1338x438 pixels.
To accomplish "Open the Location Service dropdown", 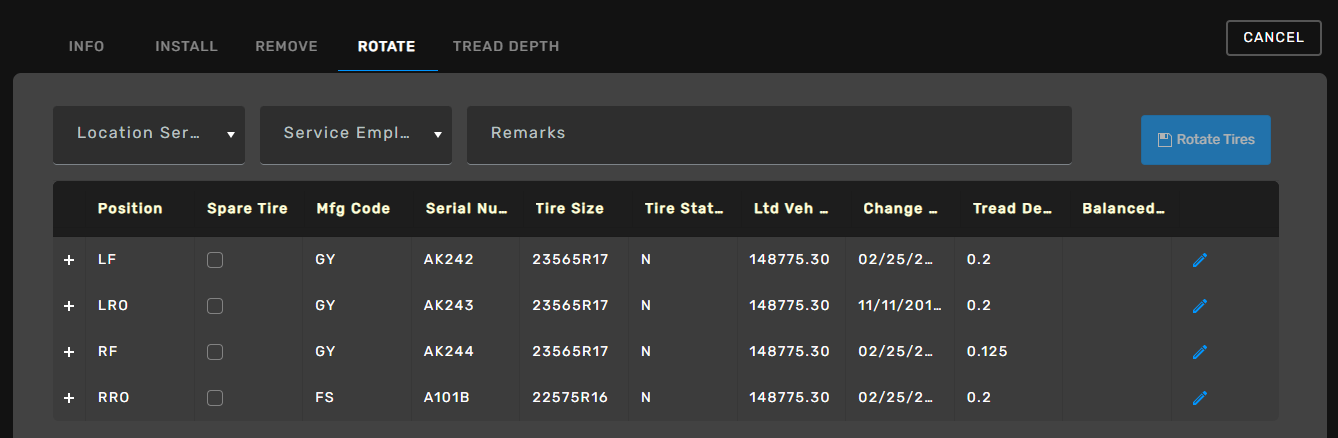I will (x=149, y=134).
